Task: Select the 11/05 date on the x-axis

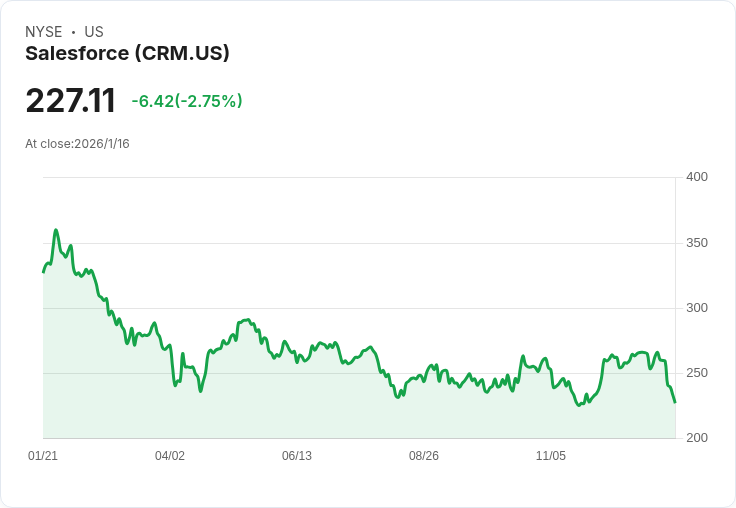Action: pyautogui.click(x=551, y=456)
